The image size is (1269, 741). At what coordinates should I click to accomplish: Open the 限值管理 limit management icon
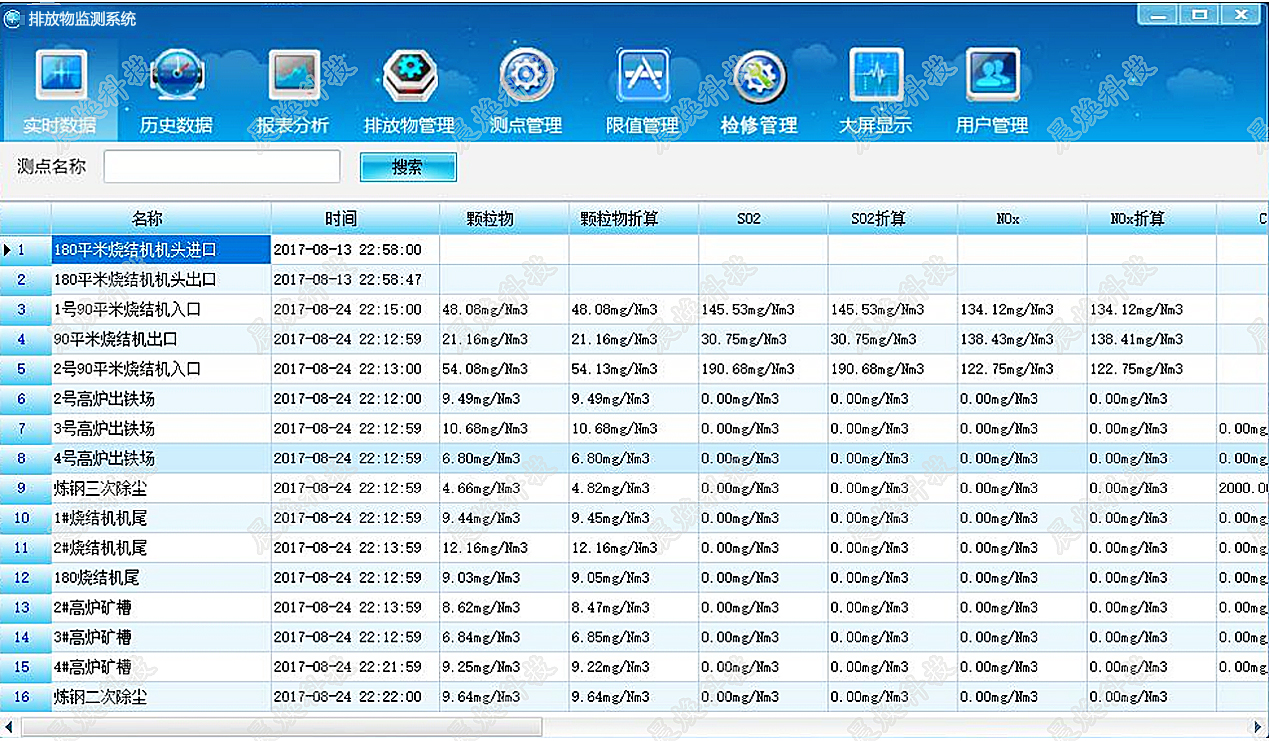643,78
